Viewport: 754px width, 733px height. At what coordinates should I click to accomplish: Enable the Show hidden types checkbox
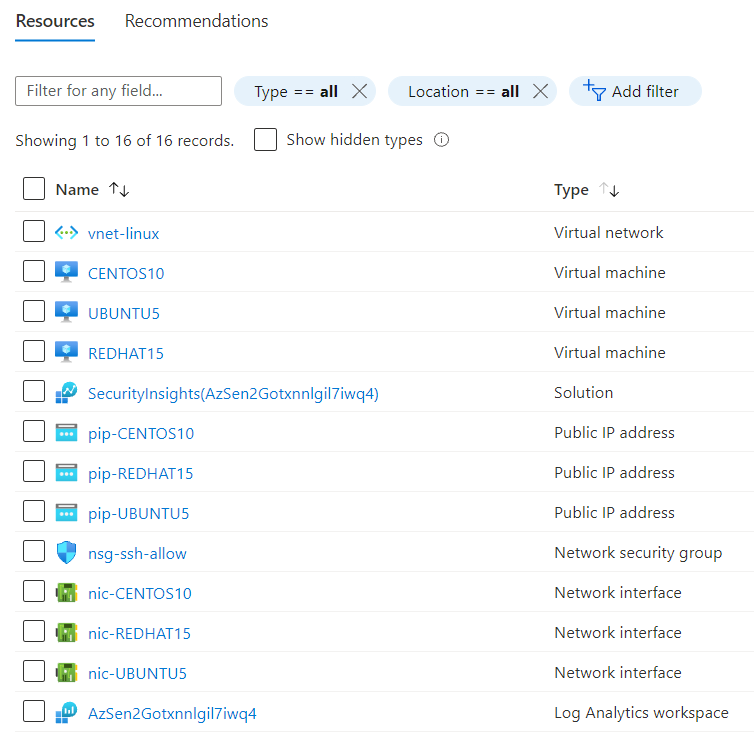tap(265, 139)
